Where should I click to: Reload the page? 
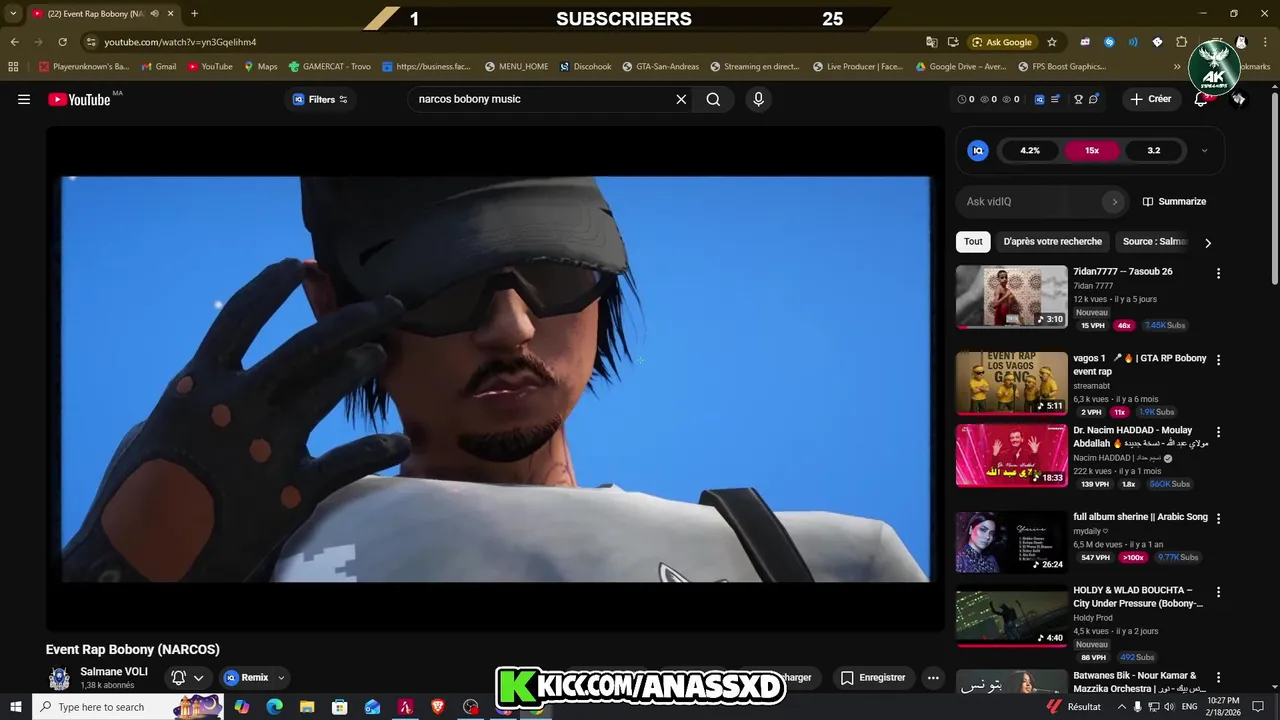click(62, 42)
